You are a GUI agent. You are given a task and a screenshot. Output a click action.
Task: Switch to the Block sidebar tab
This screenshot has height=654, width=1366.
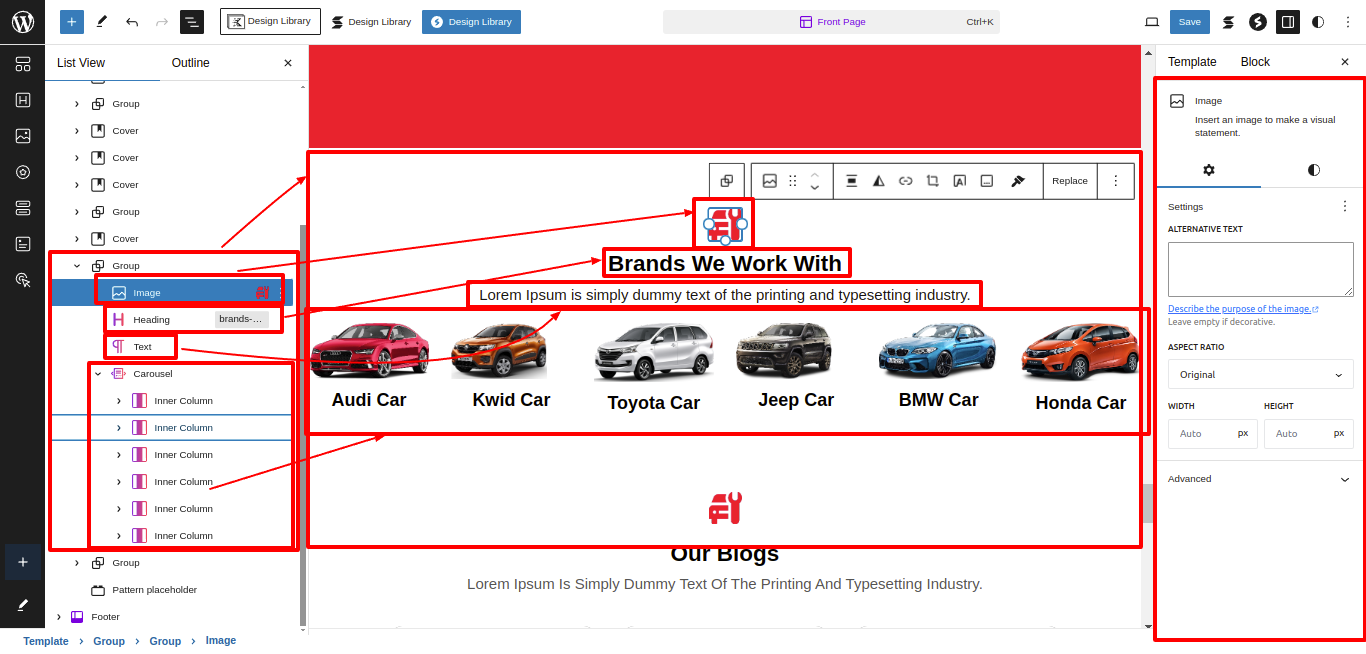(1255, 62)
